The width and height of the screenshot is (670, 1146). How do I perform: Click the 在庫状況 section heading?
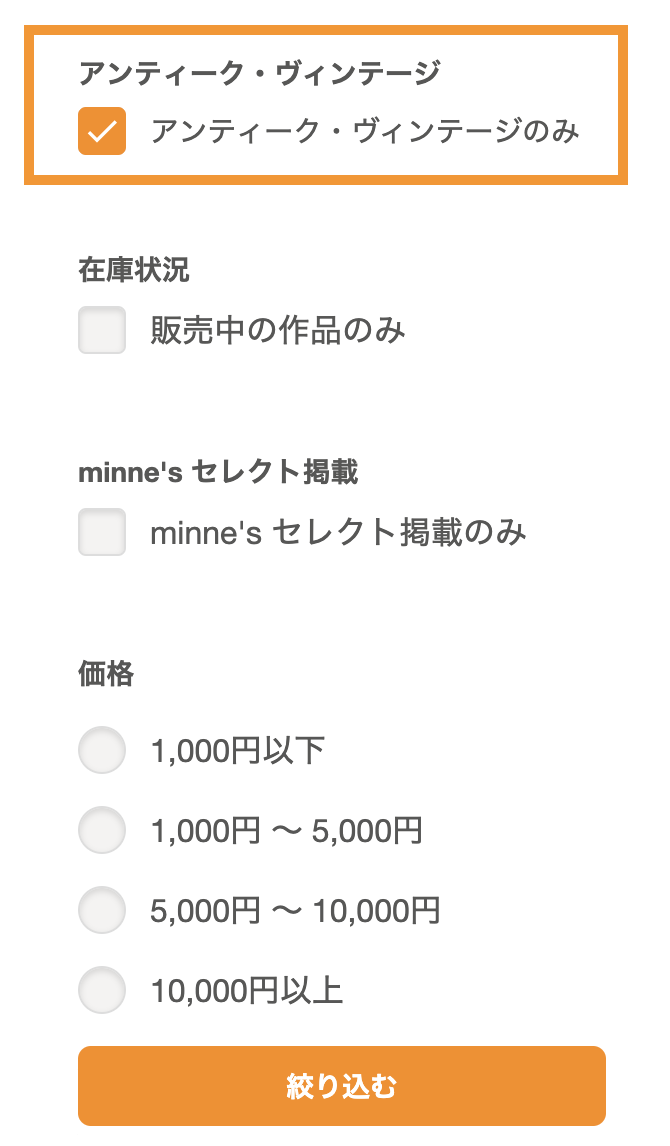click(x=117, y=268)
